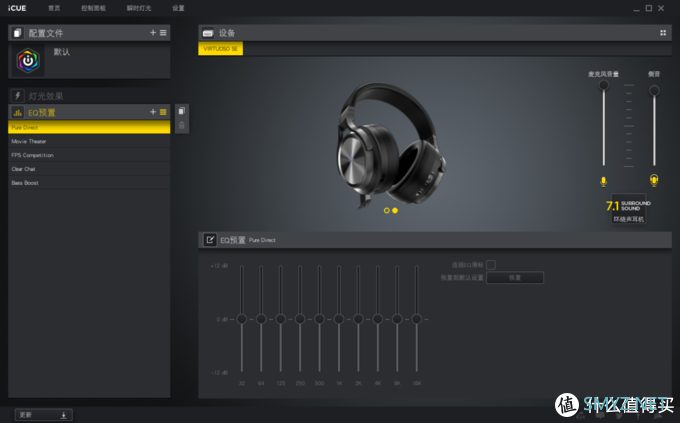Viewport: 680px width, 423px height.
Task: Toggle the sidetone headset icon
Action: click(654, 180)
